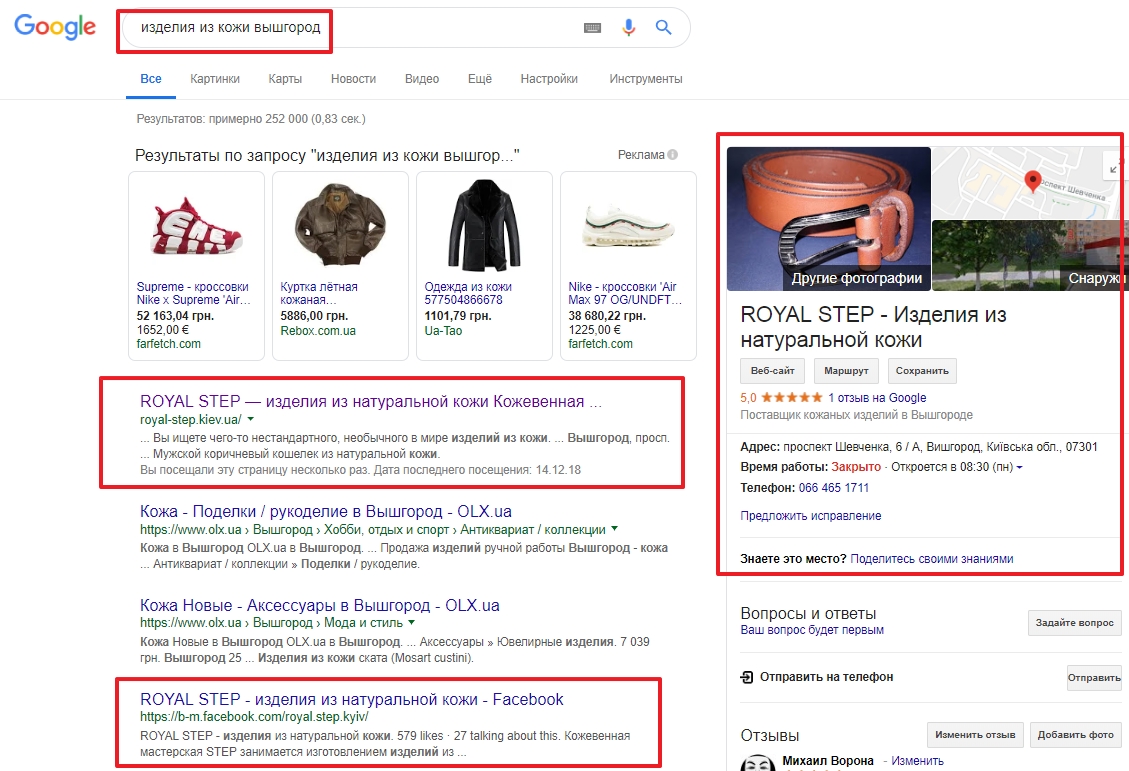Switch to the Карты tab
1129x771 pixels.
pyautogui.click(x=285, y=79)
